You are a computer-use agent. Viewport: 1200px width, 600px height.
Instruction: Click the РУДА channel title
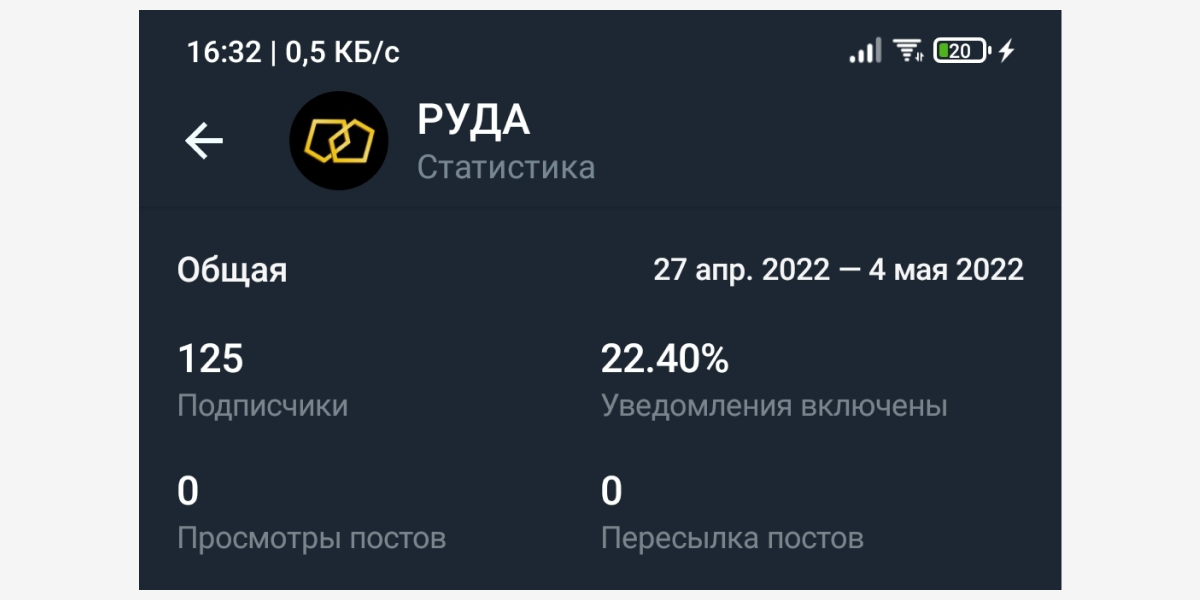[473, 121]
